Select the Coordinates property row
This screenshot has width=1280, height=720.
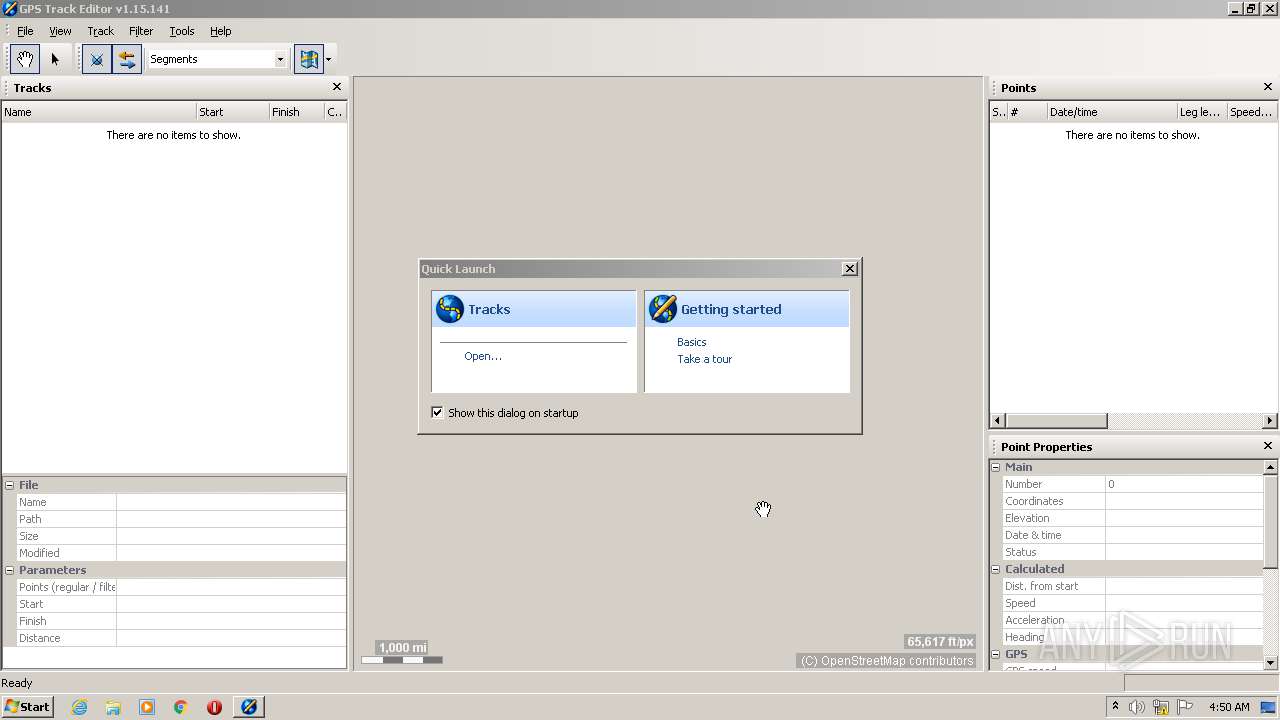[1133, 501]
